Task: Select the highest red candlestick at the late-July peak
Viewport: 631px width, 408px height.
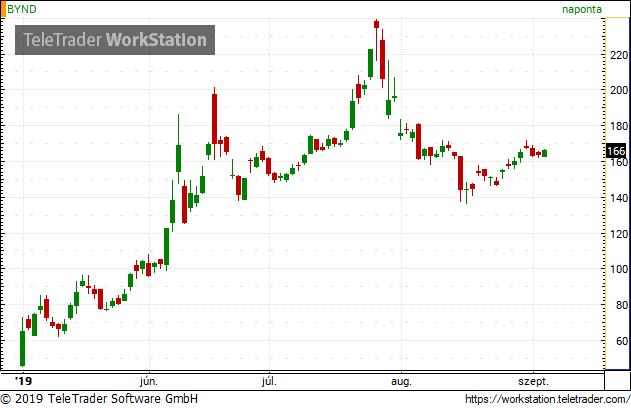Action: [376, 24]
